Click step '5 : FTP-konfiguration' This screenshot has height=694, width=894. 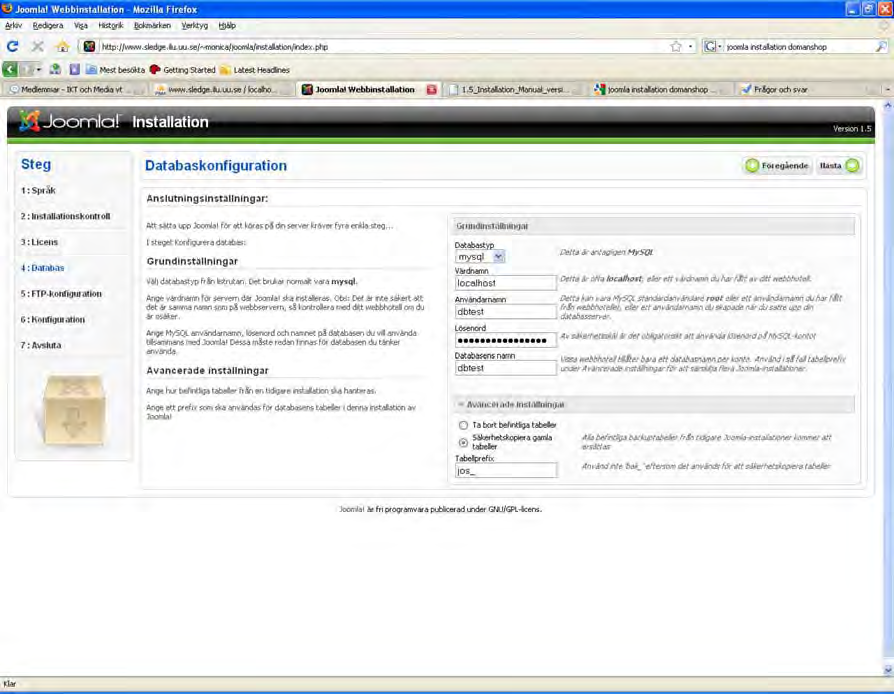point(61,294)
